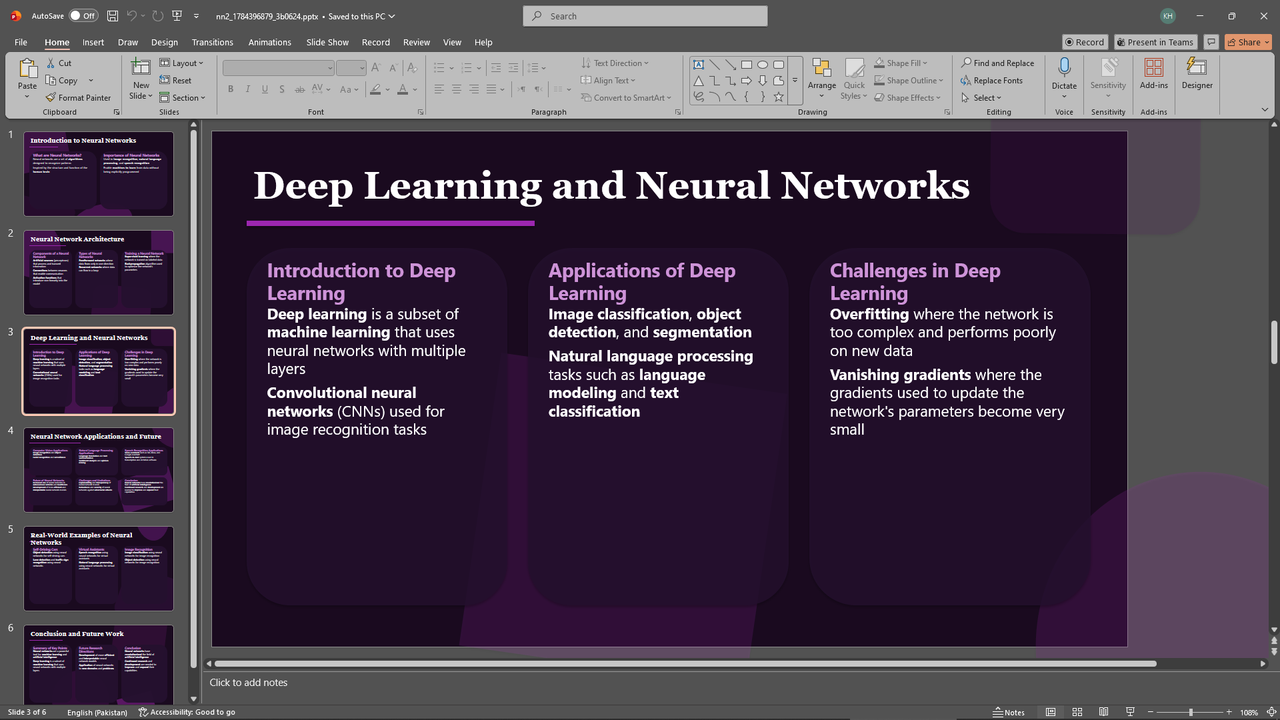The height and width of the screenshot is (720, 1280).
Task: Open the Font Color swatch button
Action: pyautogui.click(x=402, y=89)
